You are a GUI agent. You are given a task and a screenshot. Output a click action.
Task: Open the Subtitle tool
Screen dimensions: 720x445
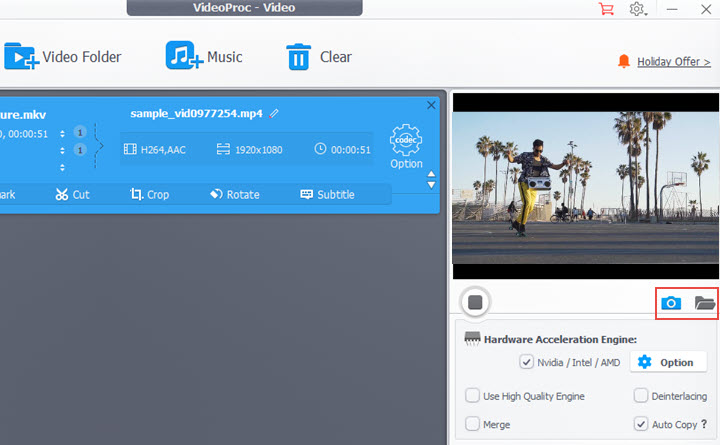coord(327,195)
